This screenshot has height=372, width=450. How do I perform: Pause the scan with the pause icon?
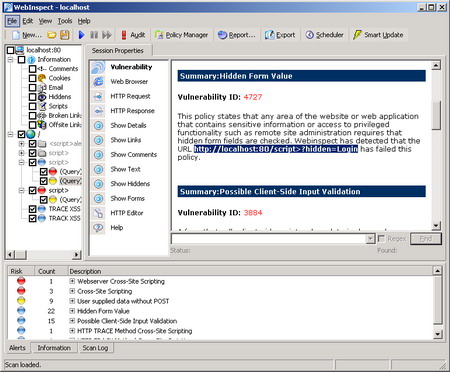tap(94, 35)
